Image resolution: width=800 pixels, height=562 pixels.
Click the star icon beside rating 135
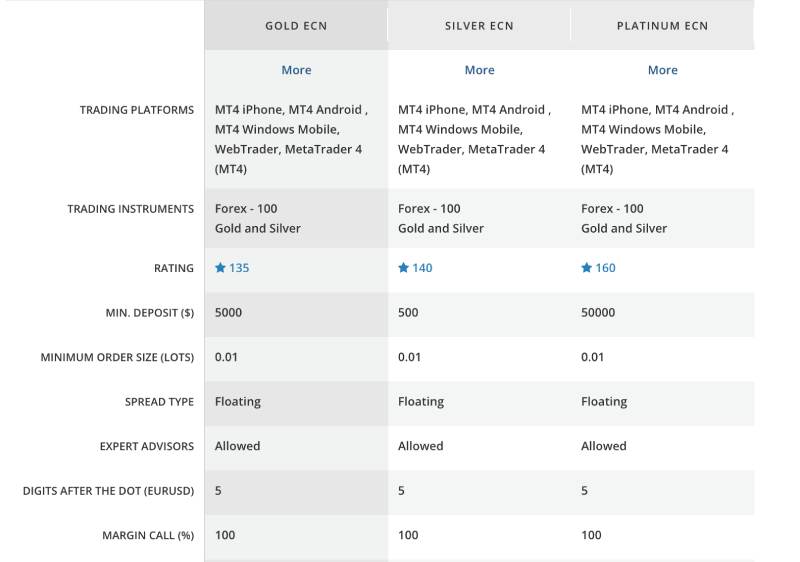pyautogui.click(x=220, y=268)
